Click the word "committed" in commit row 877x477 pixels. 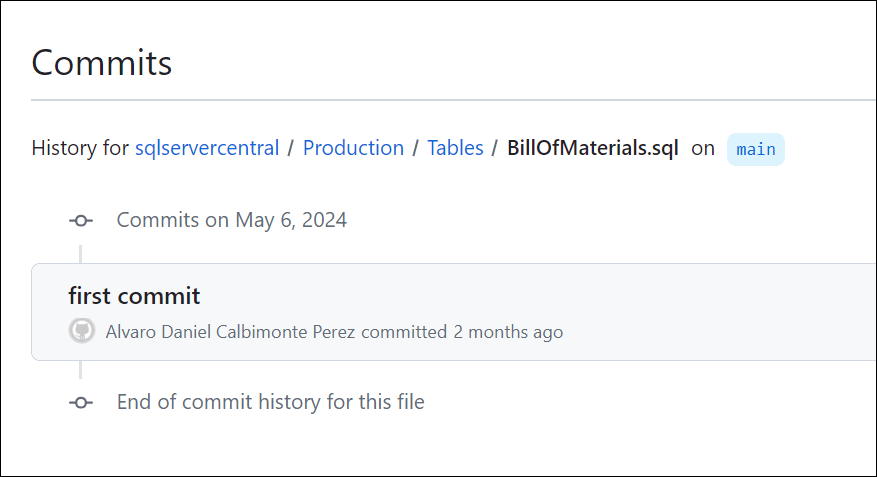404,332
